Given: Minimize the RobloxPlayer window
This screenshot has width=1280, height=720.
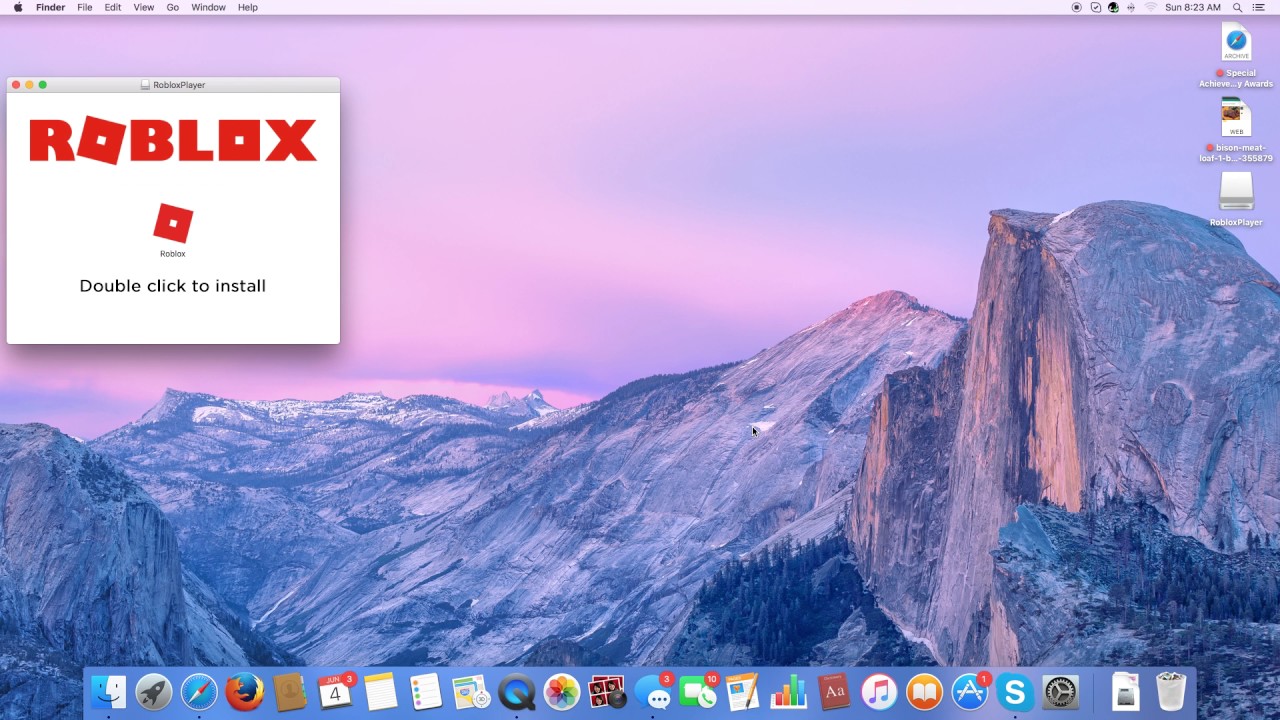Looking at the screenshot, I should point(29,85).
